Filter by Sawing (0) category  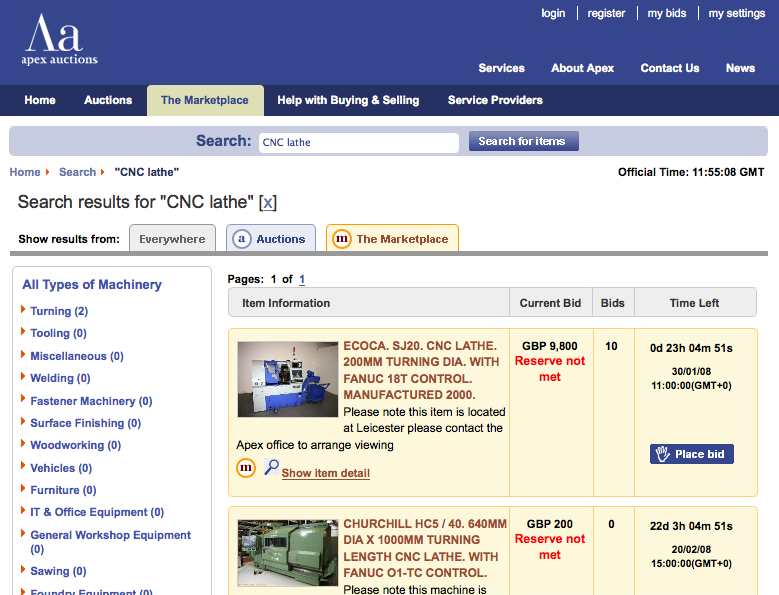click(x=58, y=571)
